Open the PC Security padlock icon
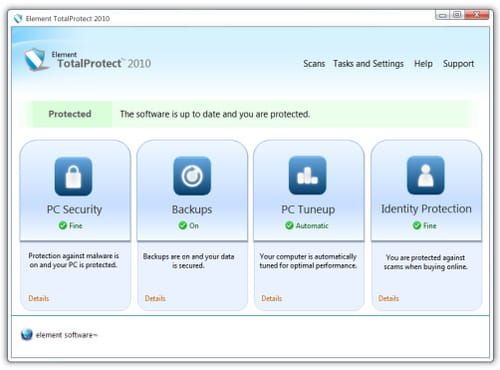 tap(73, 176)
